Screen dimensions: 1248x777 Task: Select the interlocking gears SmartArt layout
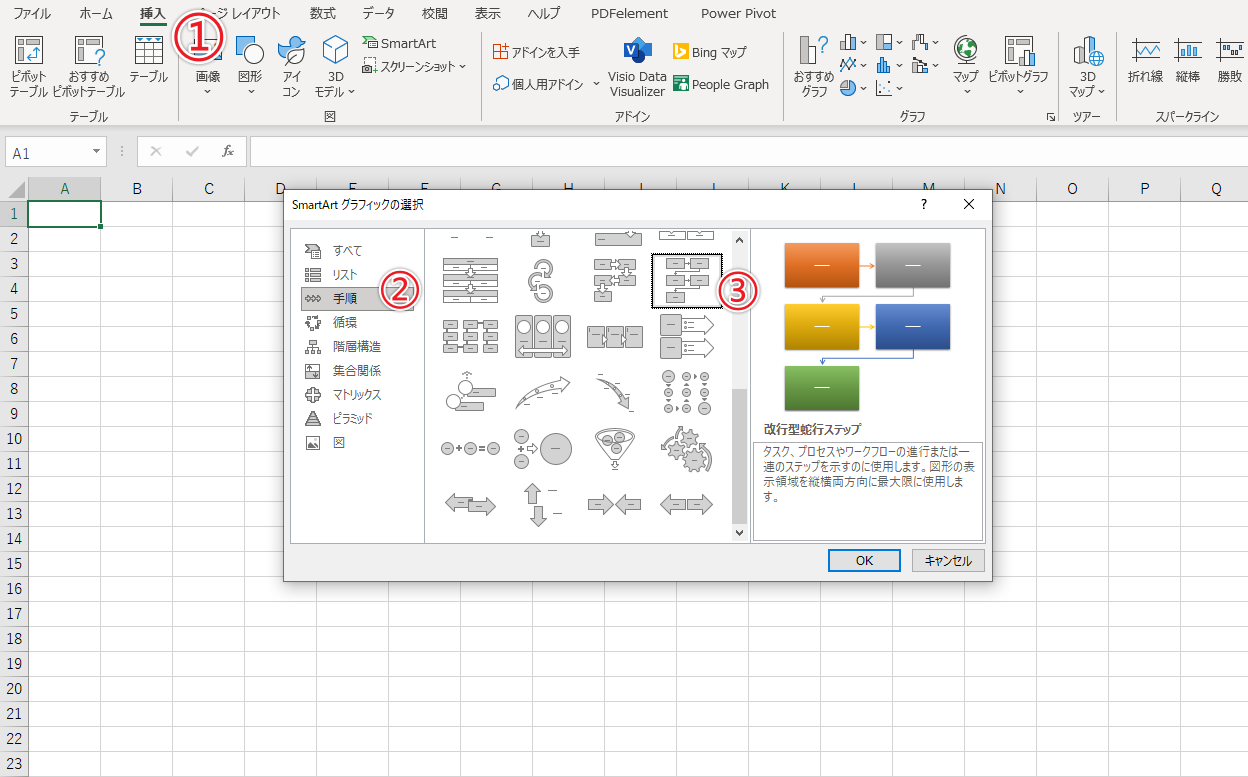pos(686,449)
